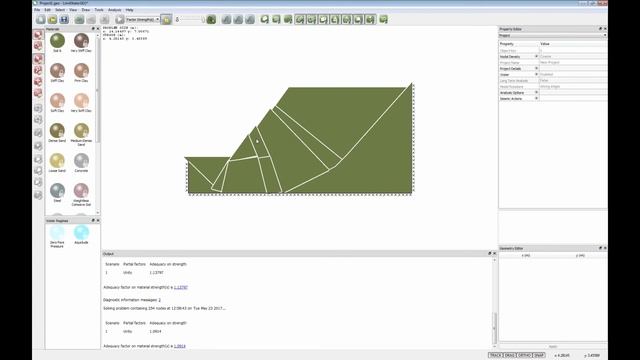Image resolution: width=640 pixels, height=360 pixels.
Task: Expand the Seismic Actions property
Action: pos(536,98)
